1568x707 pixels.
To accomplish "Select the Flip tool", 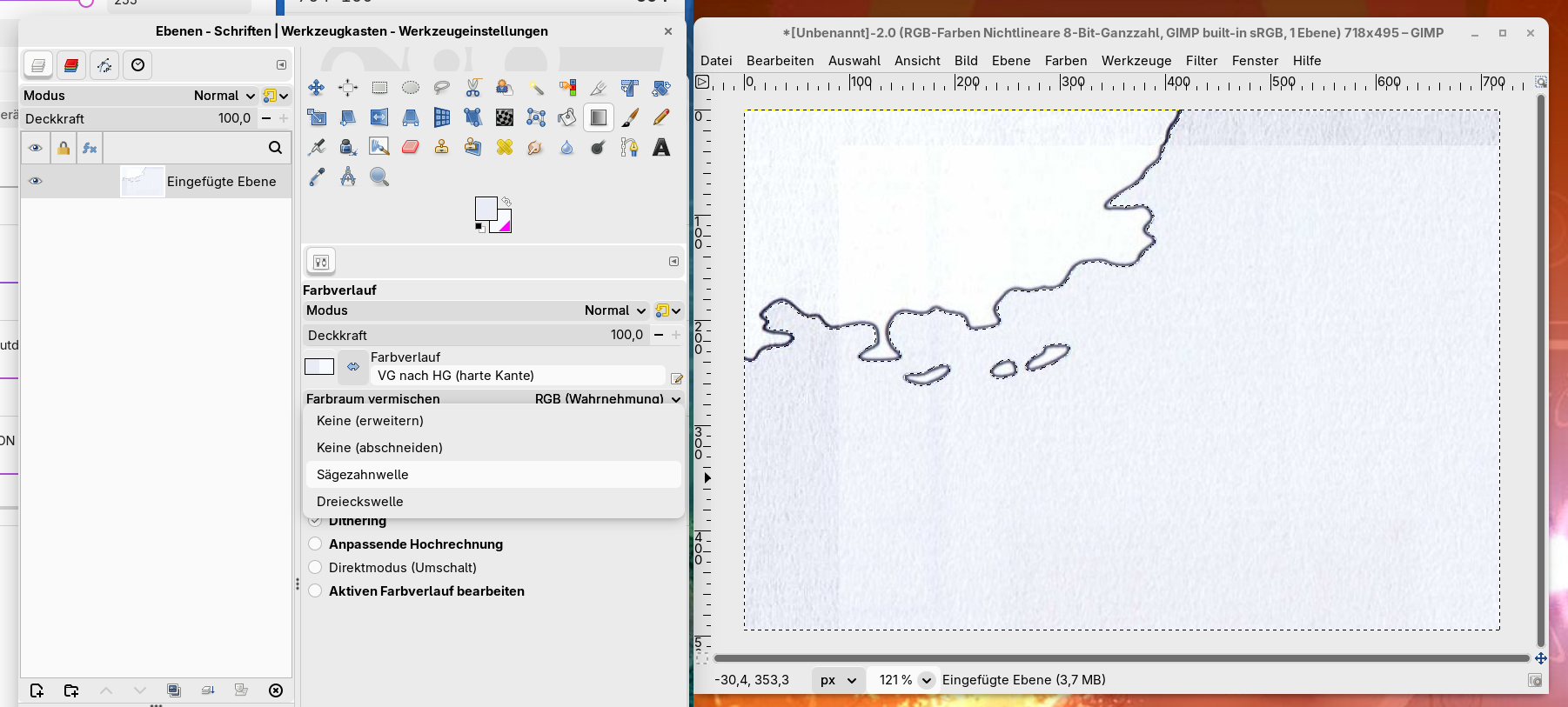I will click(379, 117).
